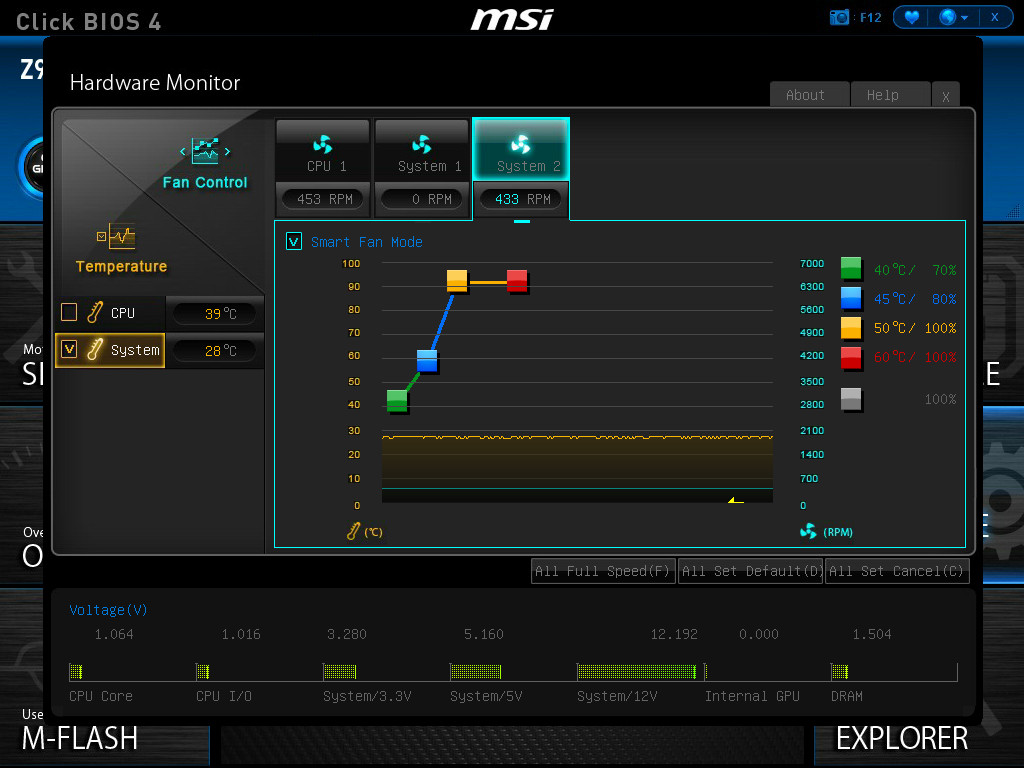Close the Hardware Monitor window
Viewport: 1024px width, 768px height.
coord(946,96)
